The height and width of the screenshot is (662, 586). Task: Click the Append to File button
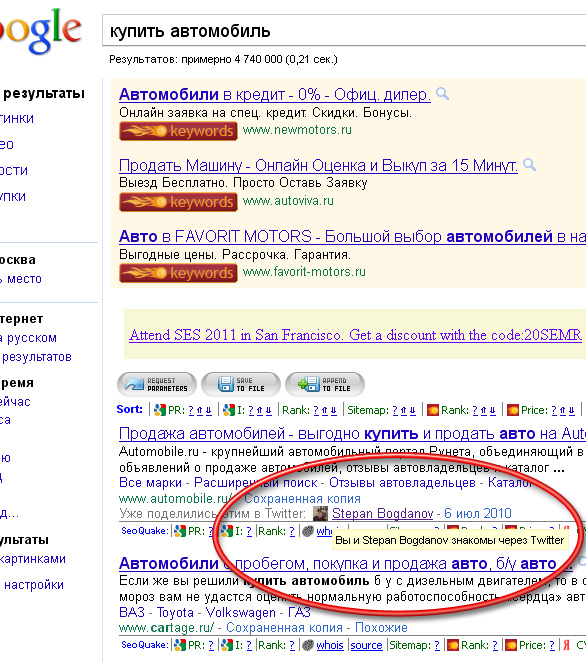pyautogui.click(x=325, y=384)
